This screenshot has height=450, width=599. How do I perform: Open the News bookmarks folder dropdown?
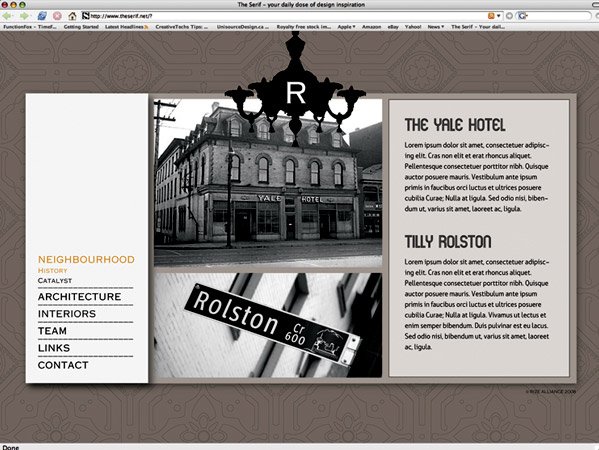click(x=435, y=27)
